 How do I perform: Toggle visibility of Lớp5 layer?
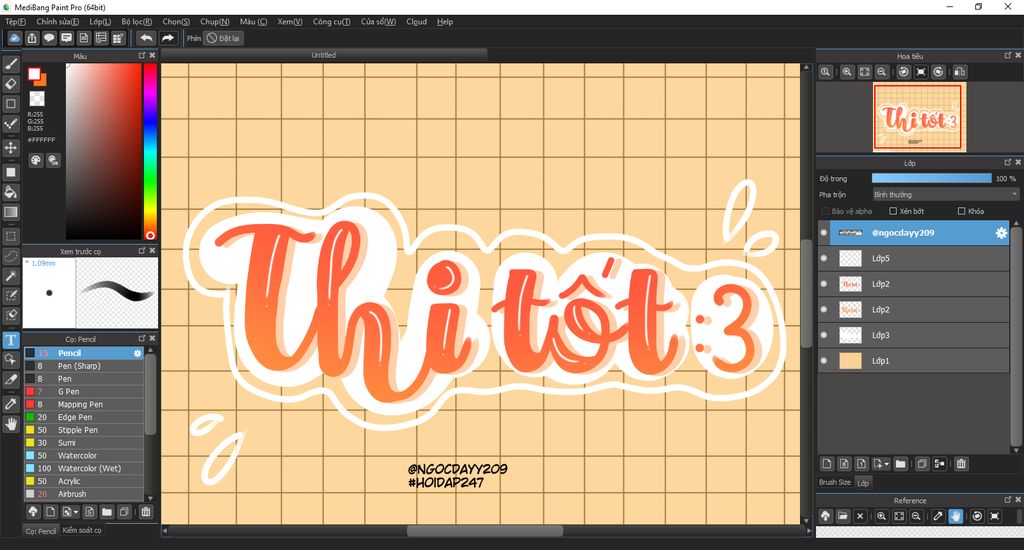[x=824, y=258]
